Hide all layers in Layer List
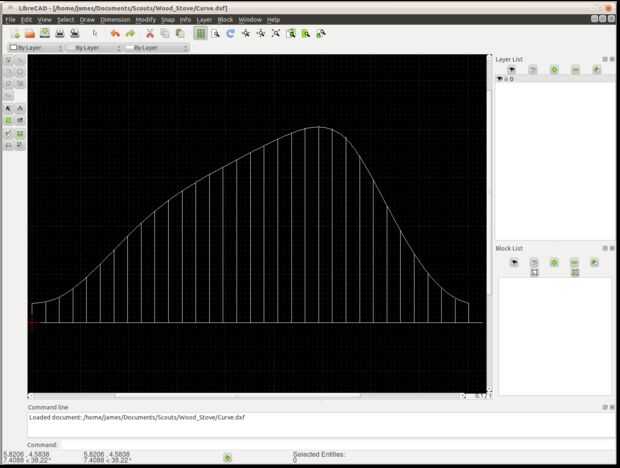This screenshot has height=468, width=620. 533,70
